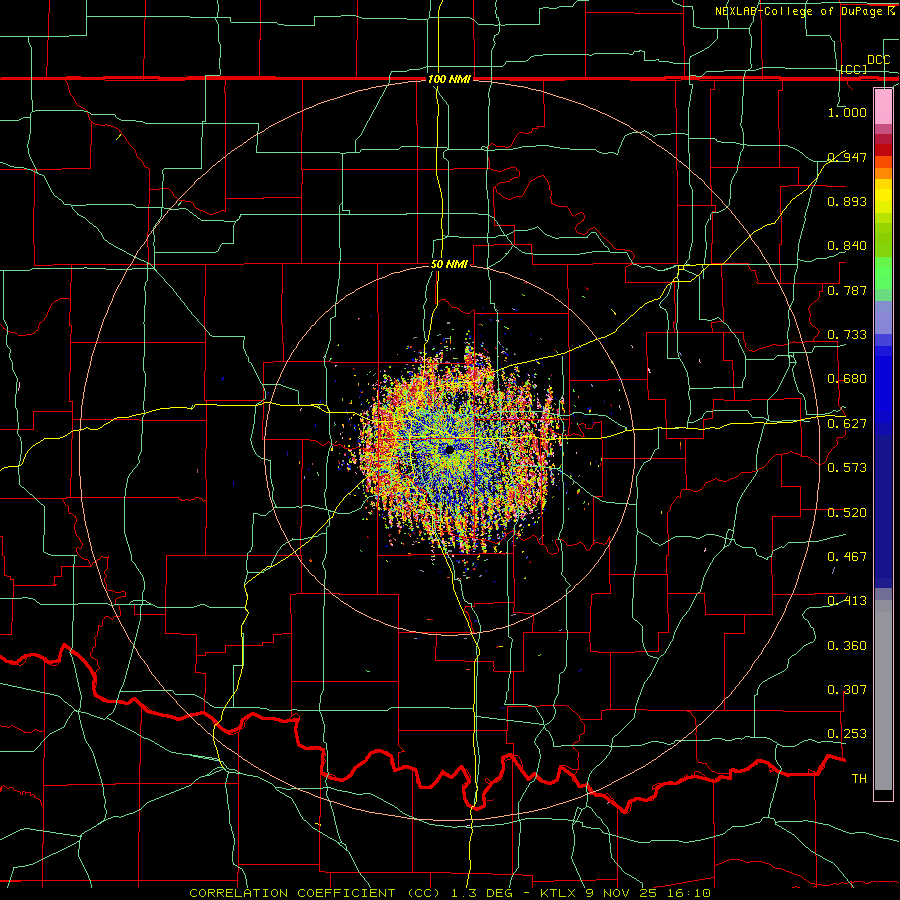This screenshot has width=900, height=900.
Task: Click the [CC] label above the color bar
Action: coord(854,69)
